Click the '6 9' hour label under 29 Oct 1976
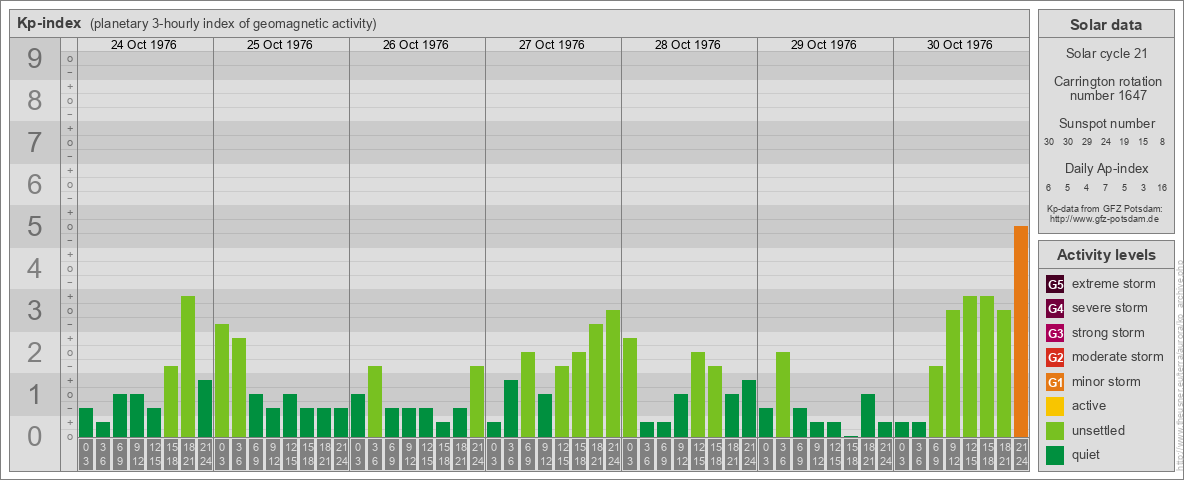 tap(800, 454)
